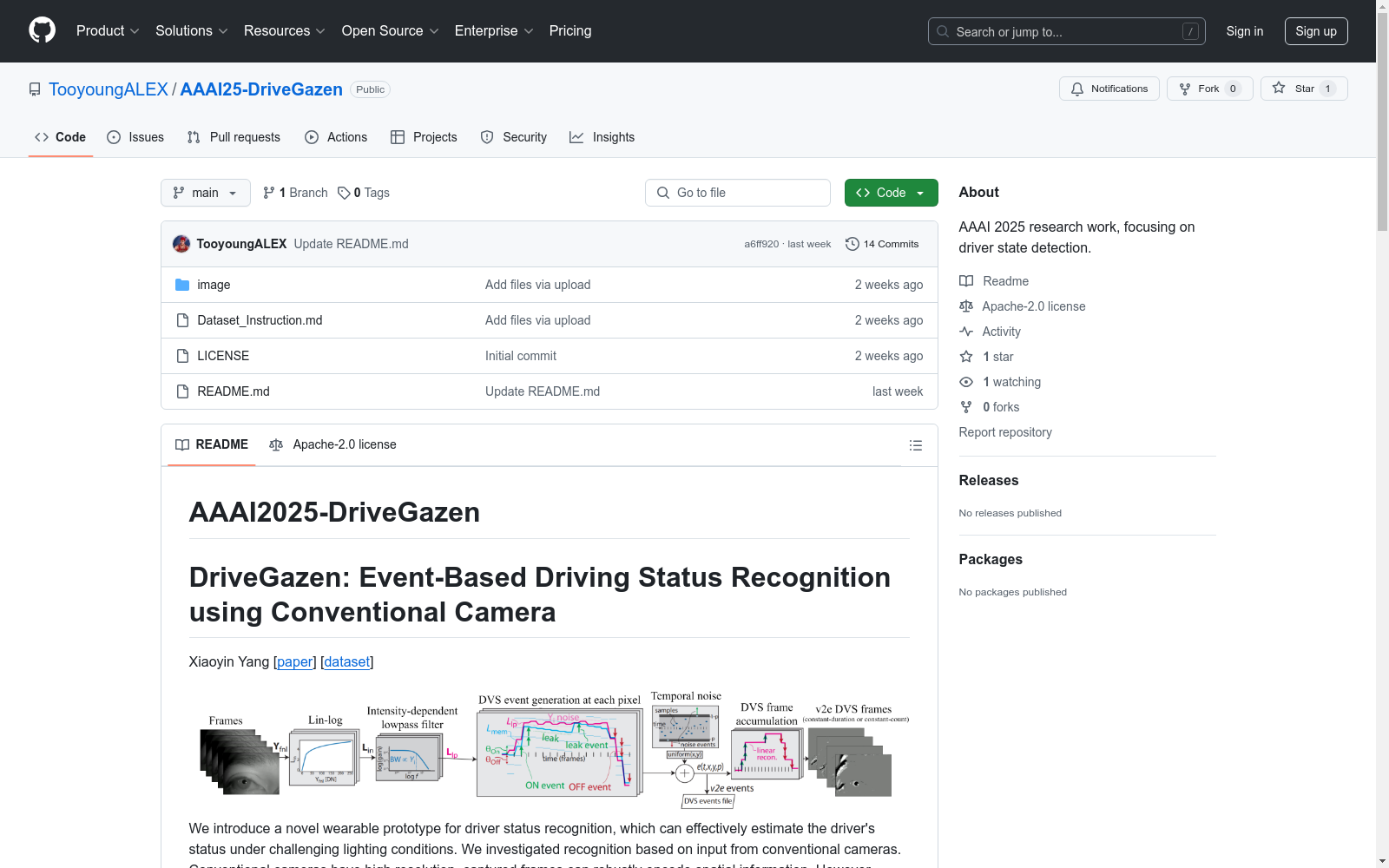Click the image folder icon

pyautogui.click(x=182, y=285)
